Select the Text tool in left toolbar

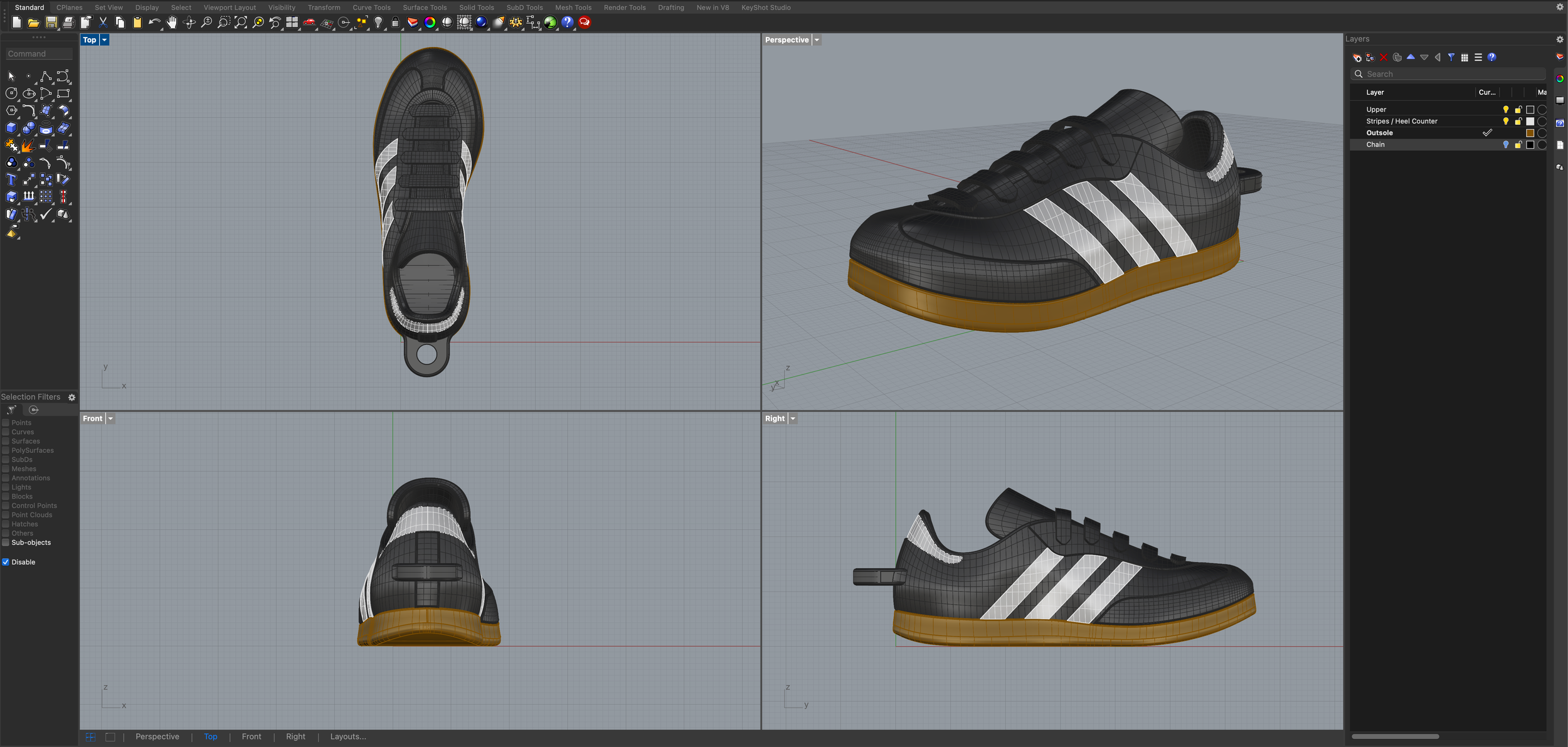11,180
